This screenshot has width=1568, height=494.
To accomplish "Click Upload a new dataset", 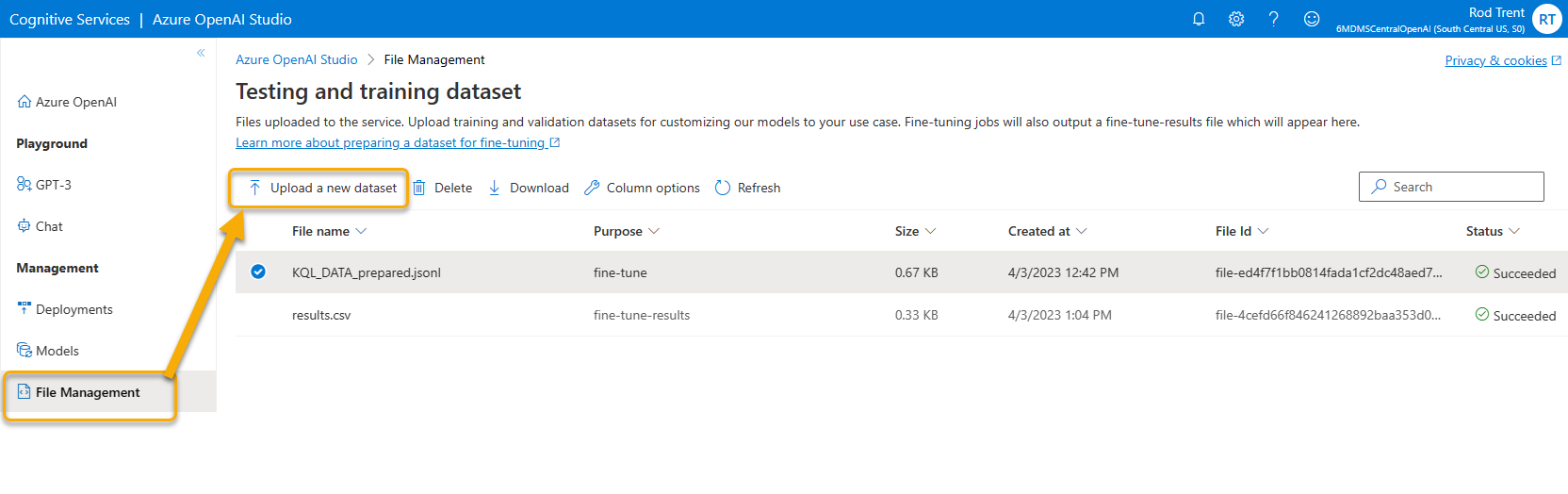I will tap(322, 188).
